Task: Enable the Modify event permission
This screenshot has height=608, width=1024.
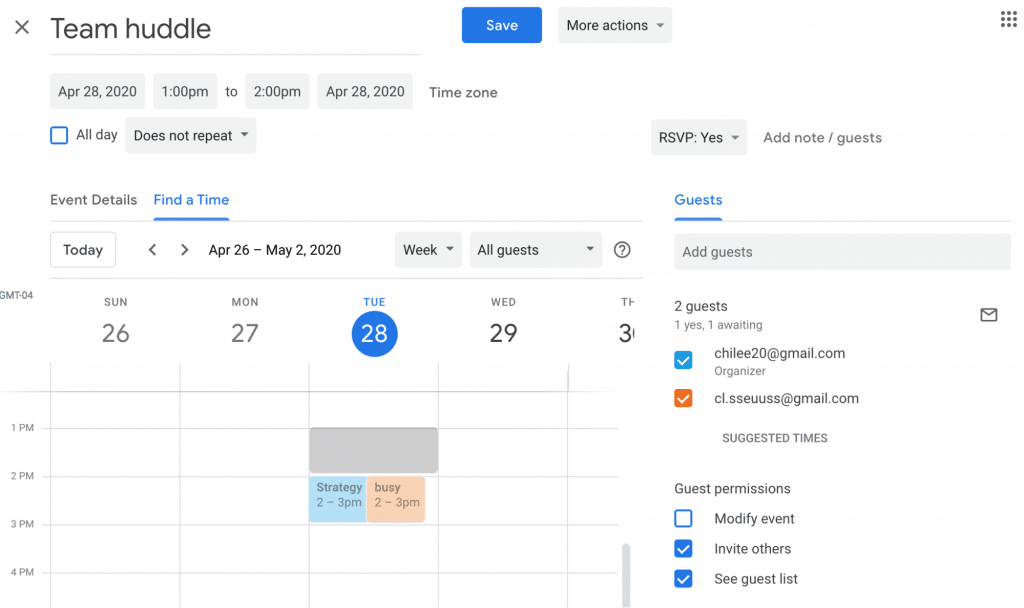Action: pyautogui.click(x=683, y=519)
